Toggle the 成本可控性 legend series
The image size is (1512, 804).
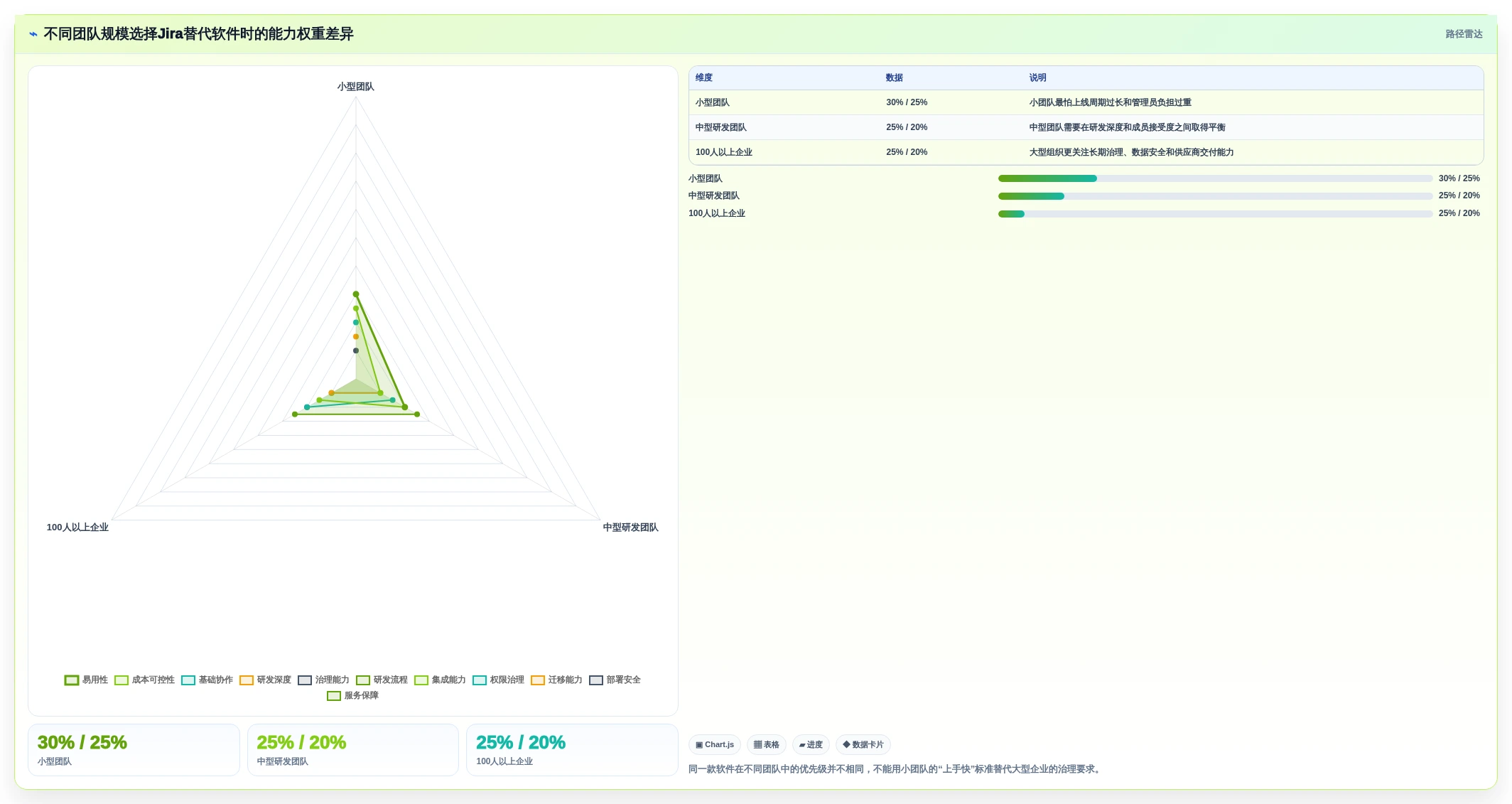pyautogui.click(x=144, y=680)
